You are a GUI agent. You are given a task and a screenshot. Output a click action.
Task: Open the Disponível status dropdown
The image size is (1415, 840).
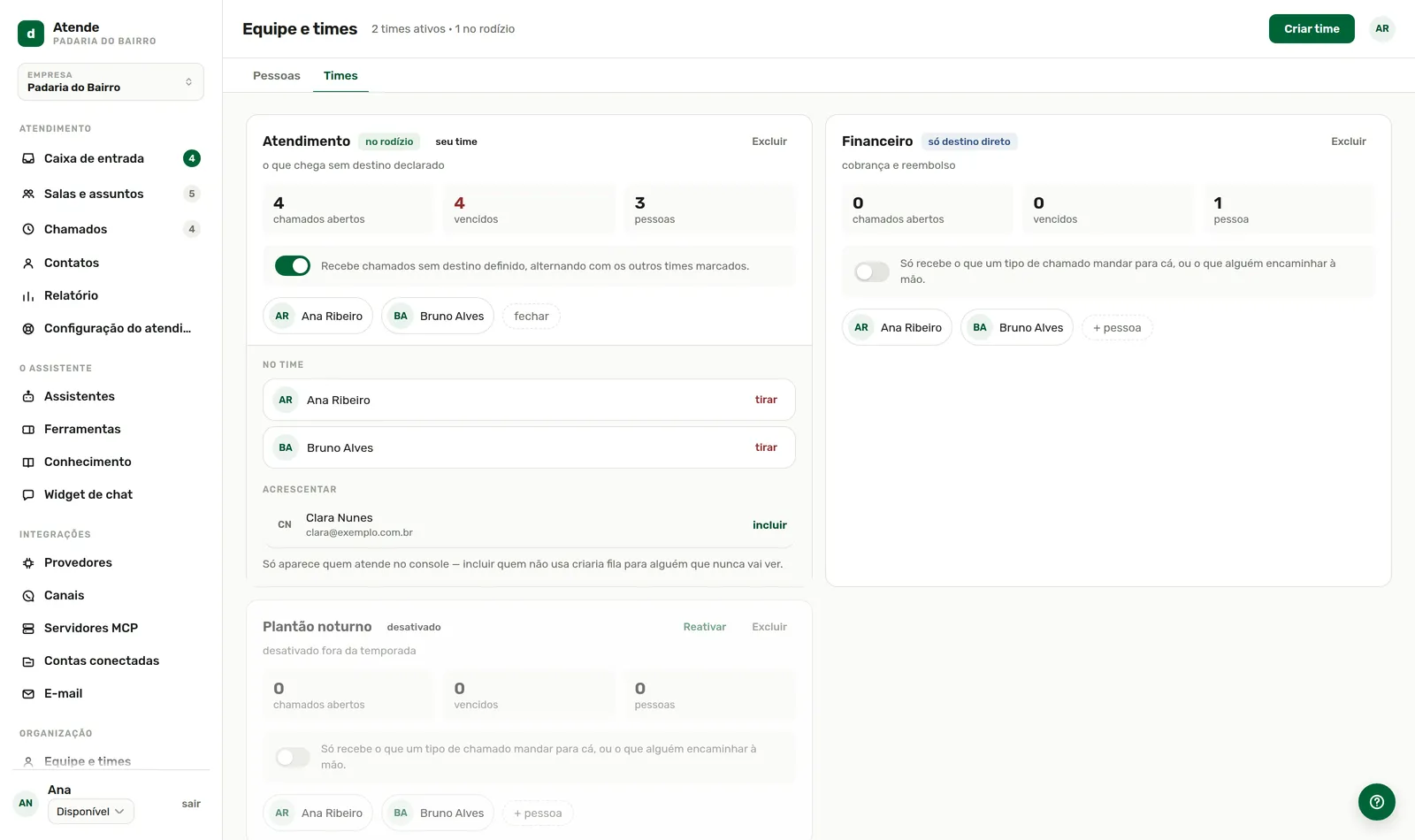91,812
